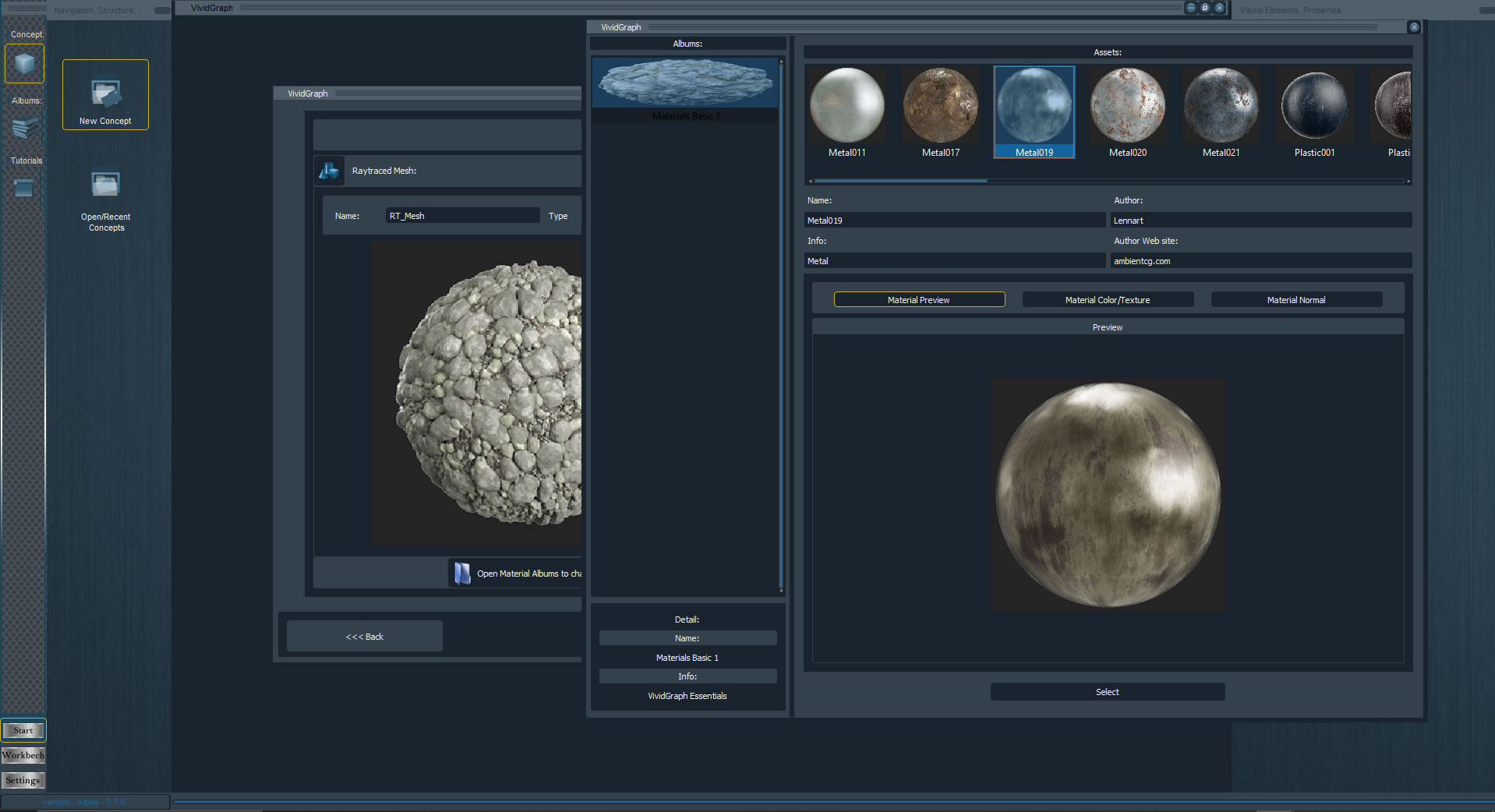The image size is (1495, 812).
Task: Choose the Metal020 asset sphere
Action: [x=1127, y=106]
